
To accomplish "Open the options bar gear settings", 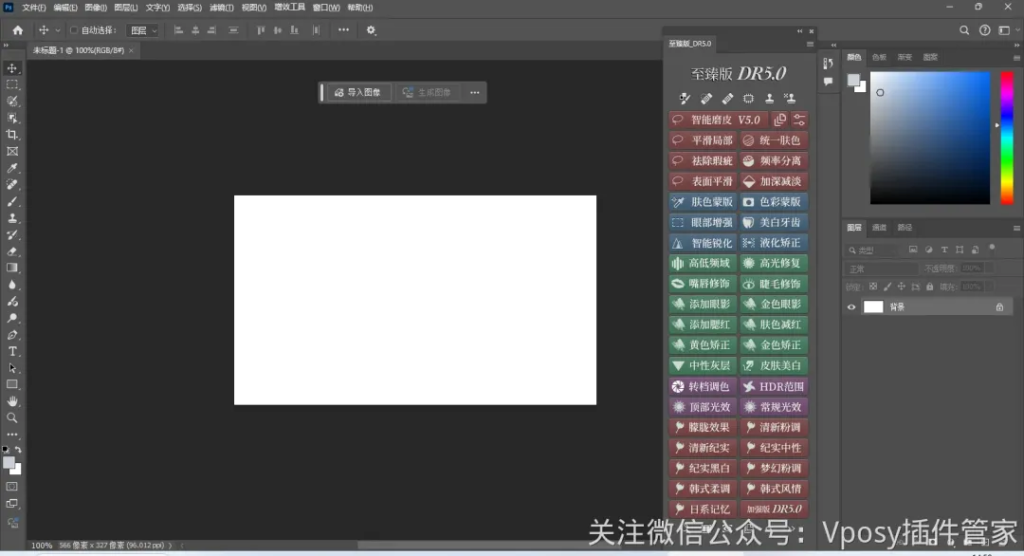I will pyautogui.click(x=371, y=30).
